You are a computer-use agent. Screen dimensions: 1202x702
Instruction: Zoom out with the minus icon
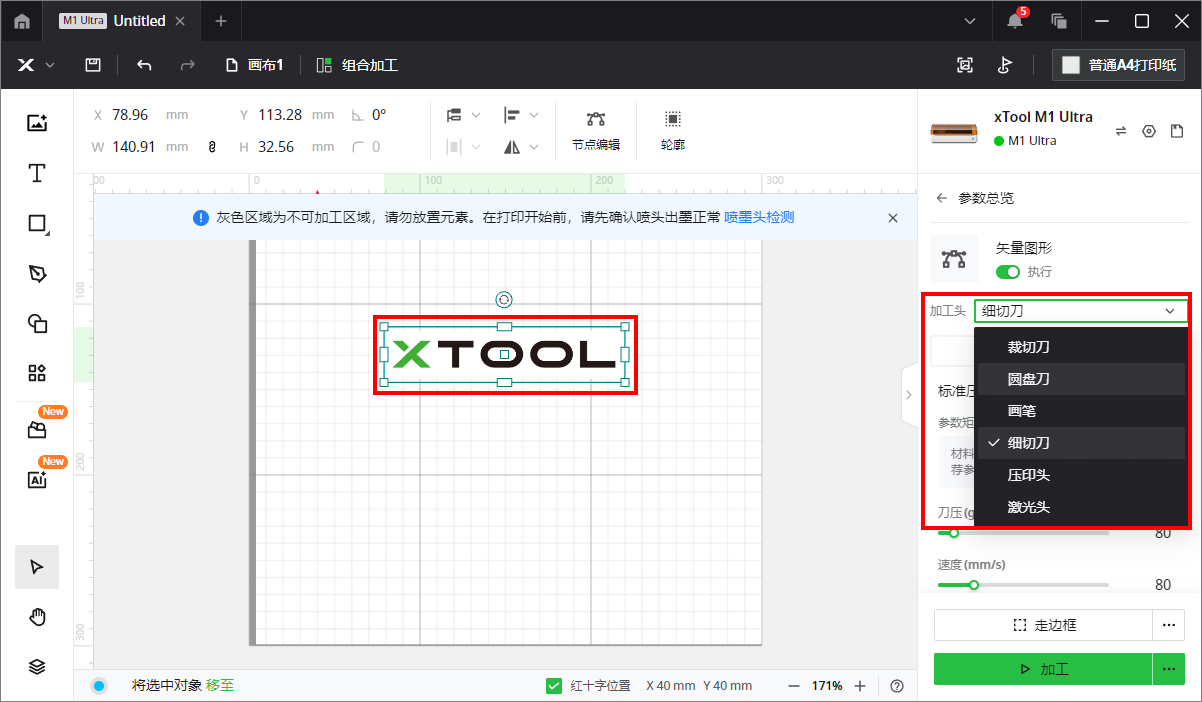794,686
